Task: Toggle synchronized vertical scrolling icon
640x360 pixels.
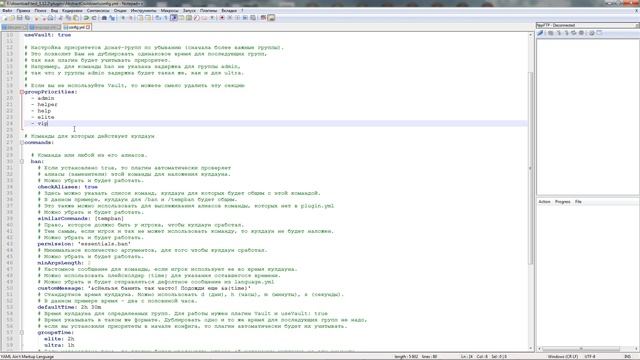Action: pos(140,18)
